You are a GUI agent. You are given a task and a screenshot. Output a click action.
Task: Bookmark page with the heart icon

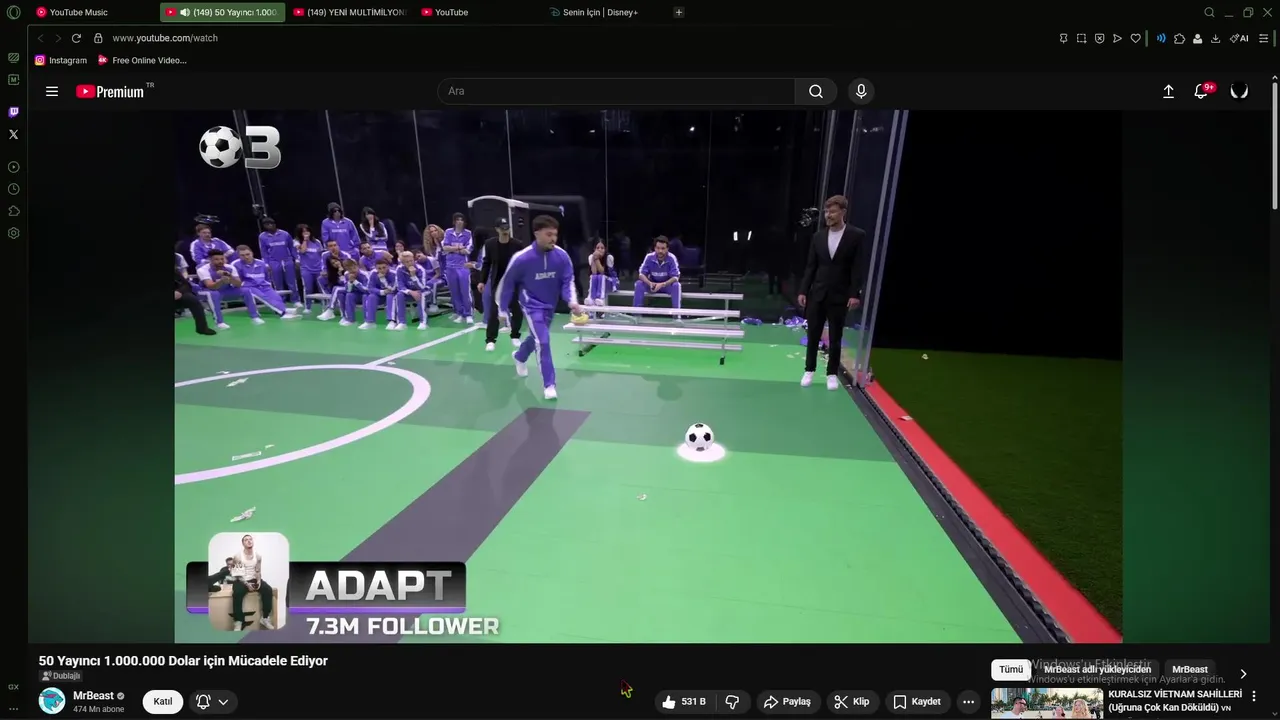[1135, 38]
